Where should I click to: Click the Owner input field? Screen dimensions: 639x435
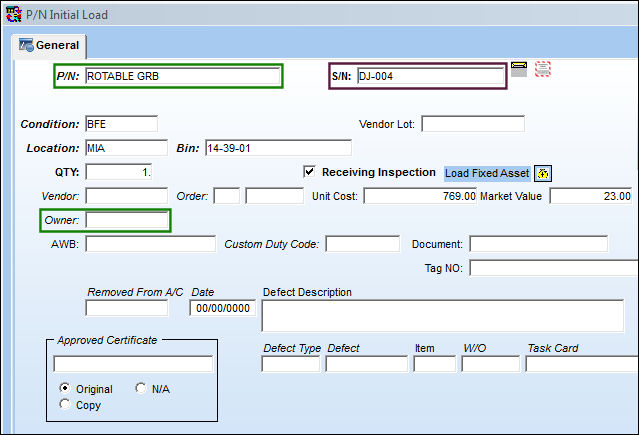coord(126,220)
